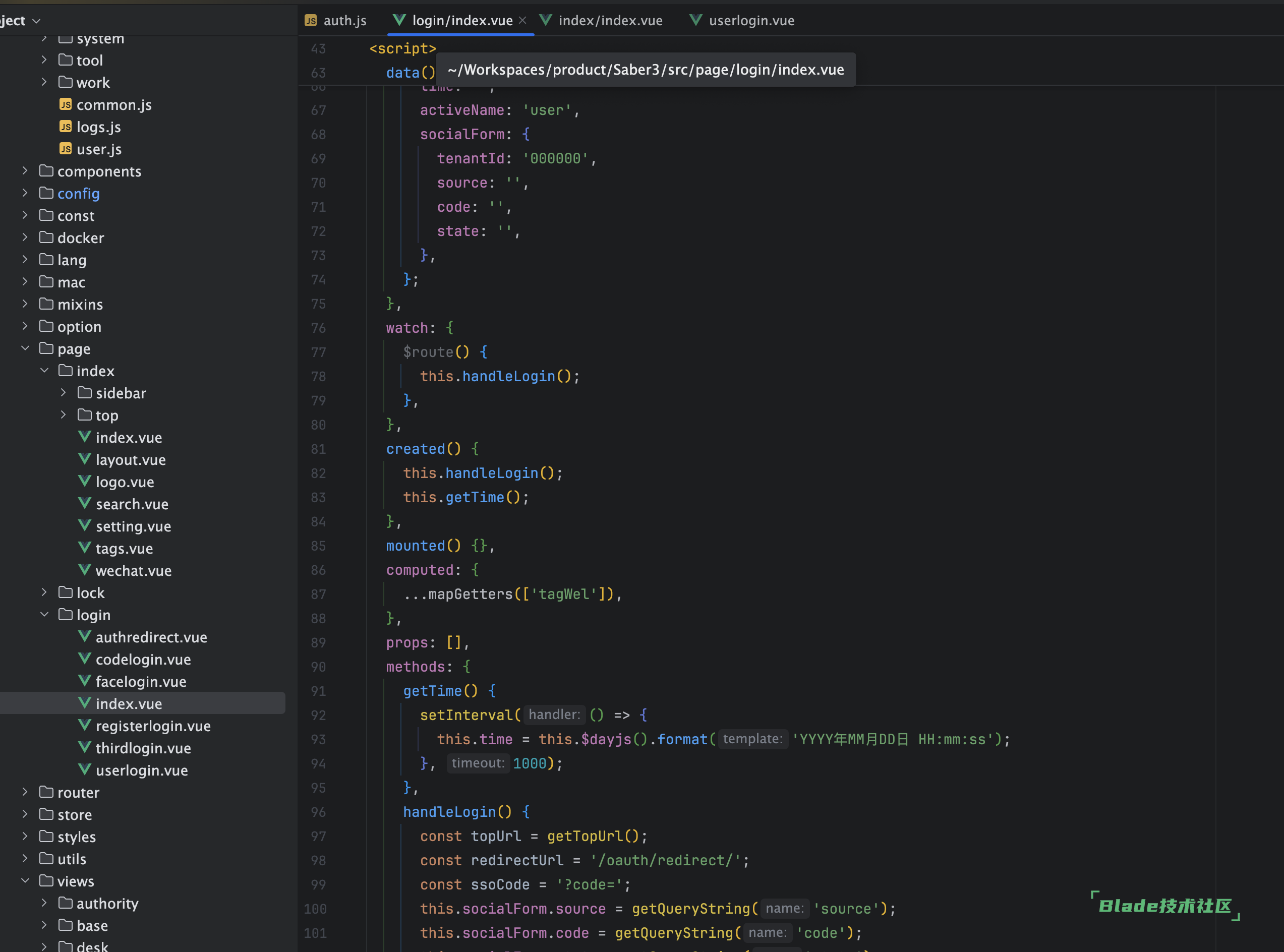The height and width of the screenshot is (952, 1284).
Task: Select the top folder in tree
Action: (106, 415)
